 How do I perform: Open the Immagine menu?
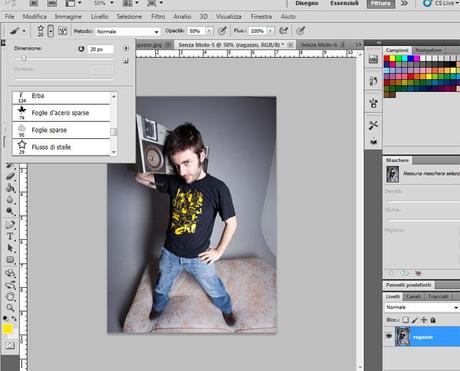tap(68, 16)
